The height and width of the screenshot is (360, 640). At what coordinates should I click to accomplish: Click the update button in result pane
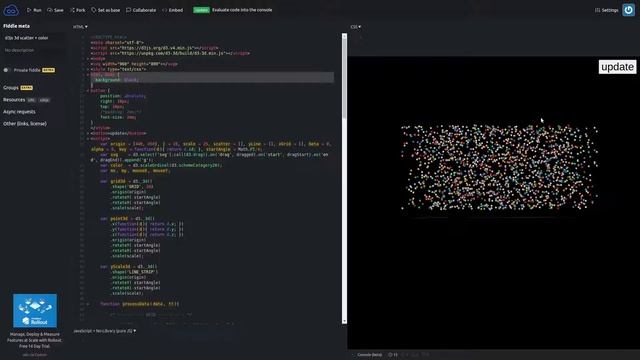coord(617,67)
